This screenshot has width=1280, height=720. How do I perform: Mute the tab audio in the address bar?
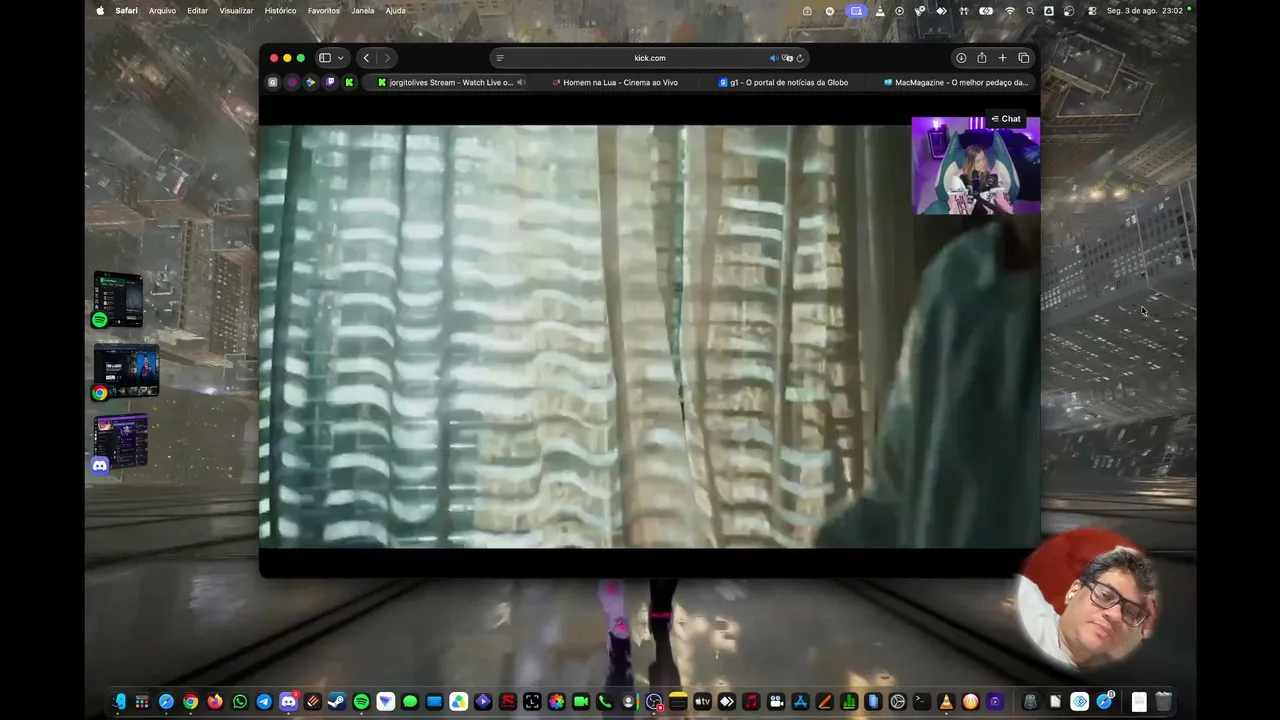(773, 58)
